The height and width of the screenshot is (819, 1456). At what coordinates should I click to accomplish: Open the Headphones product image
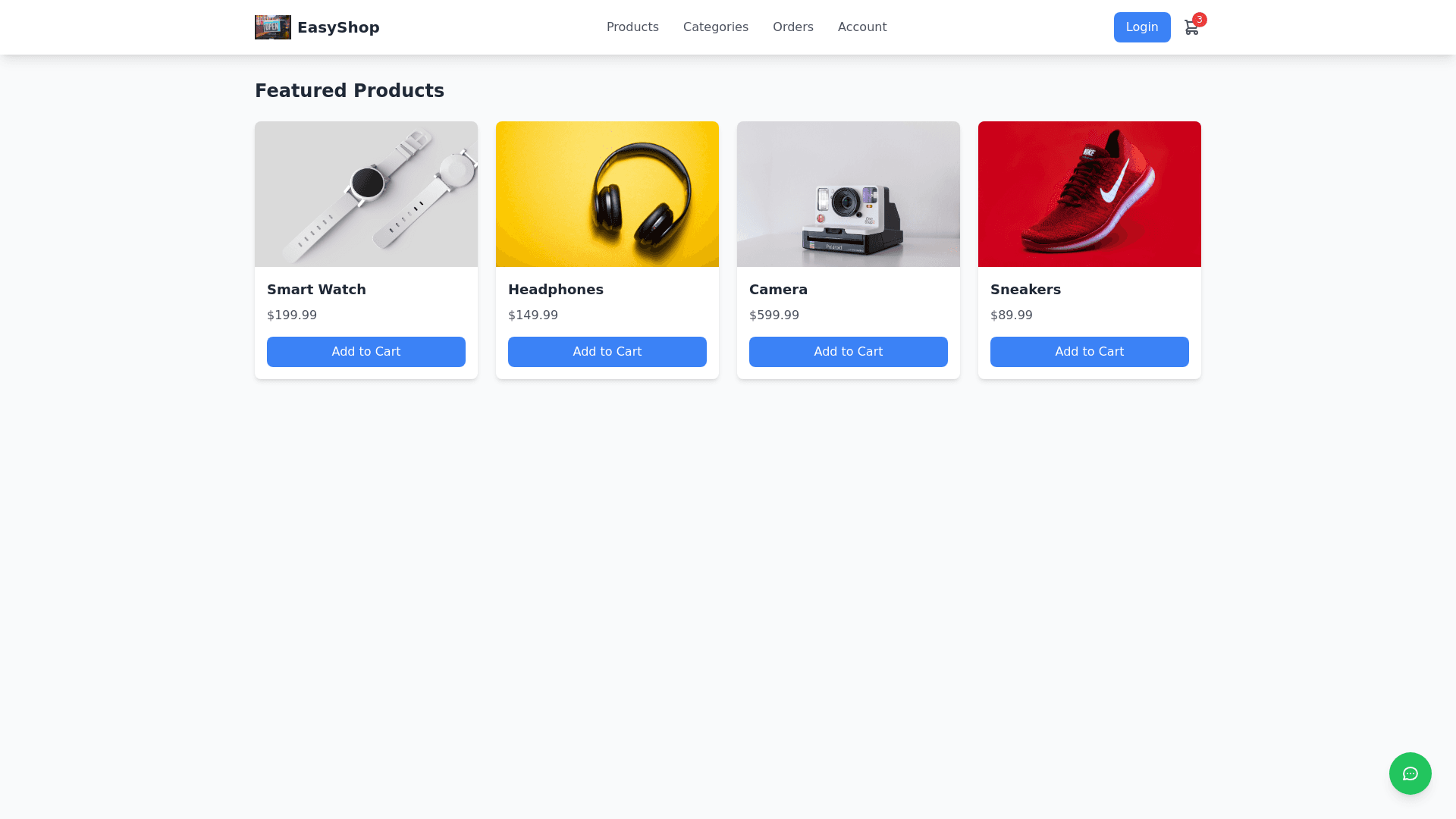click(607, 194)
